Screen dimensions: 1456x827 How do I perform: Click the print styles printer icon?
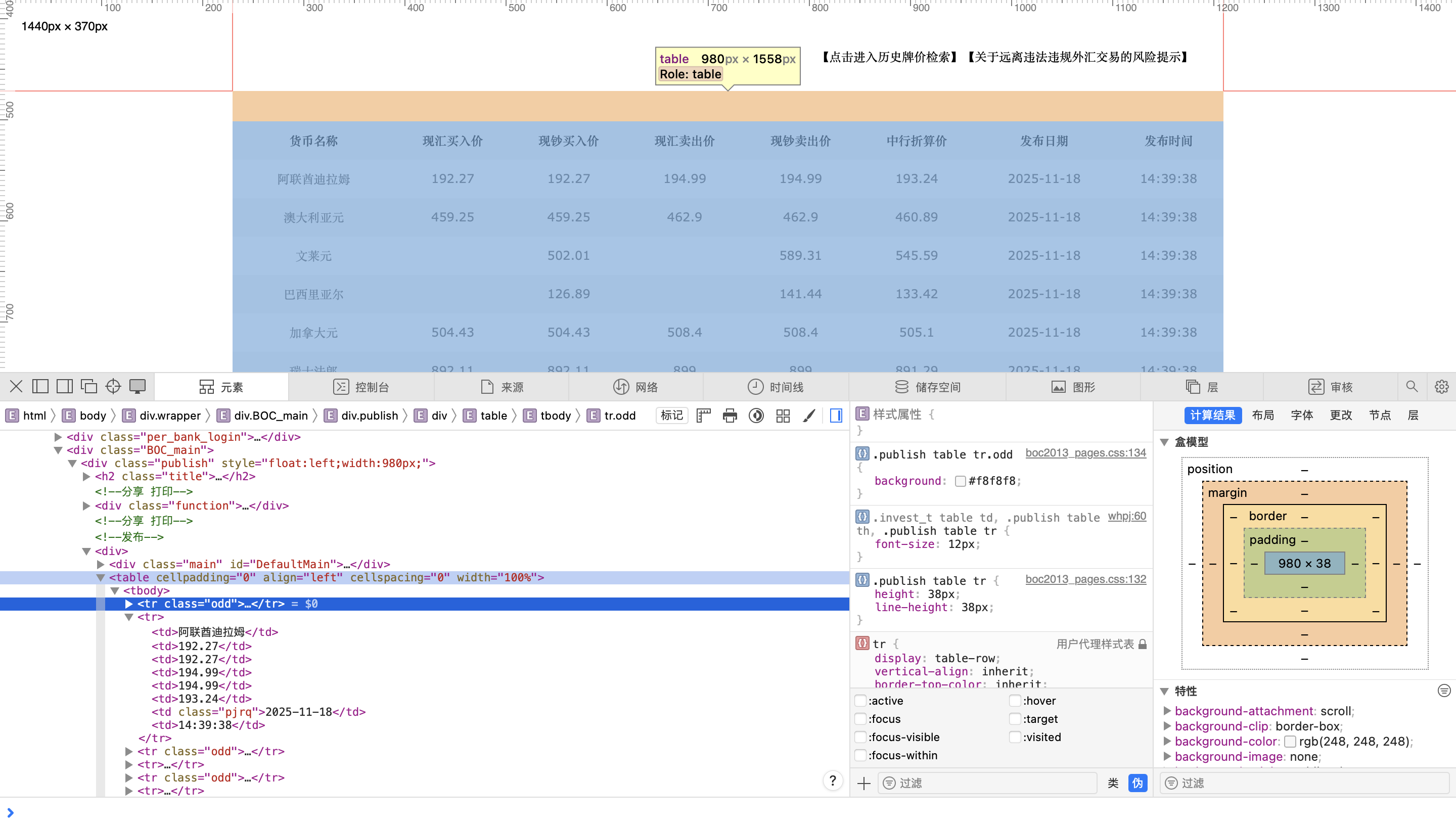click(730, 416)
